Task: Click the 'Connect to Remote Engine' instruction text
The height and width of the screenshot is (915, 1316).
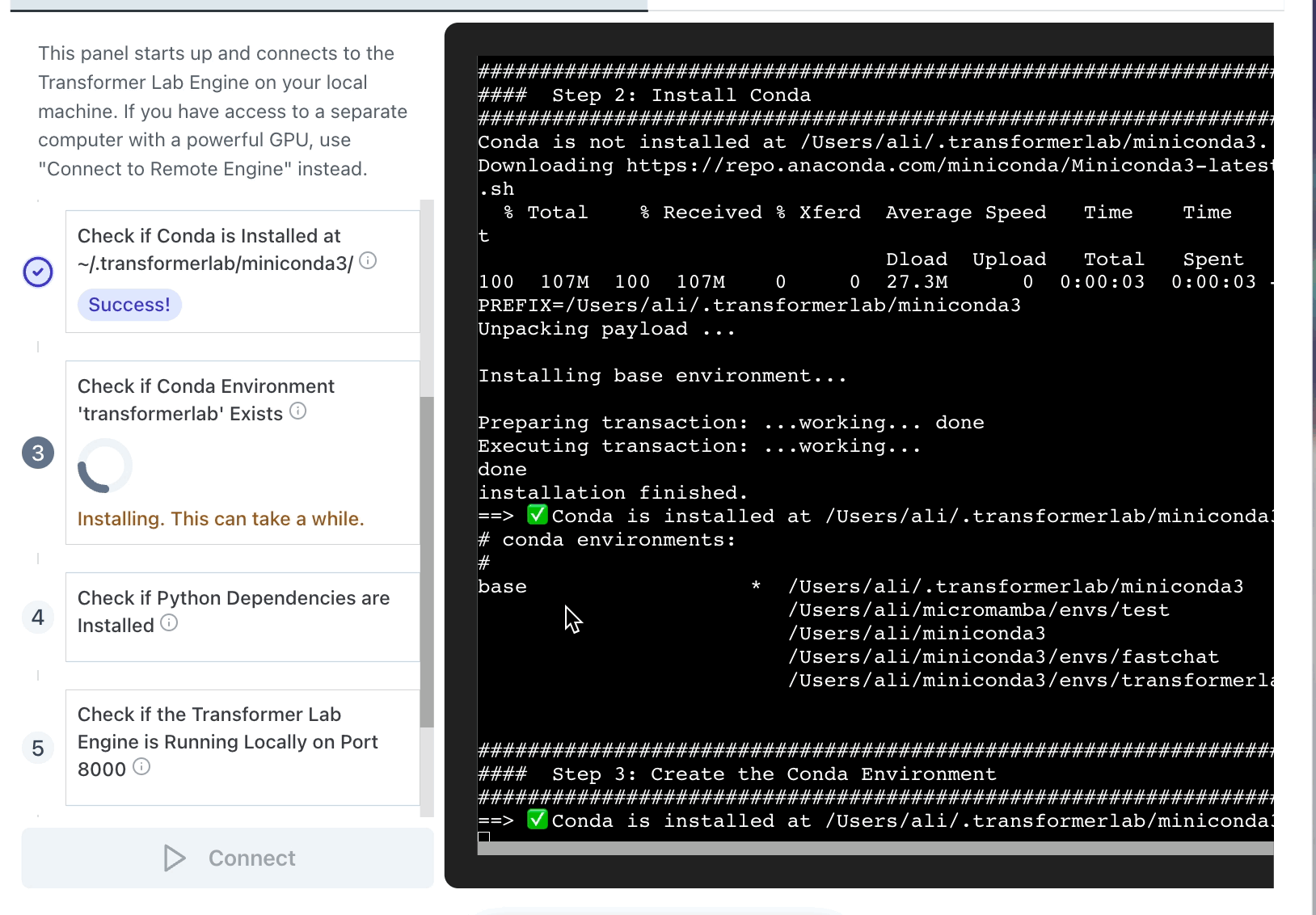Action: (203, 169)
